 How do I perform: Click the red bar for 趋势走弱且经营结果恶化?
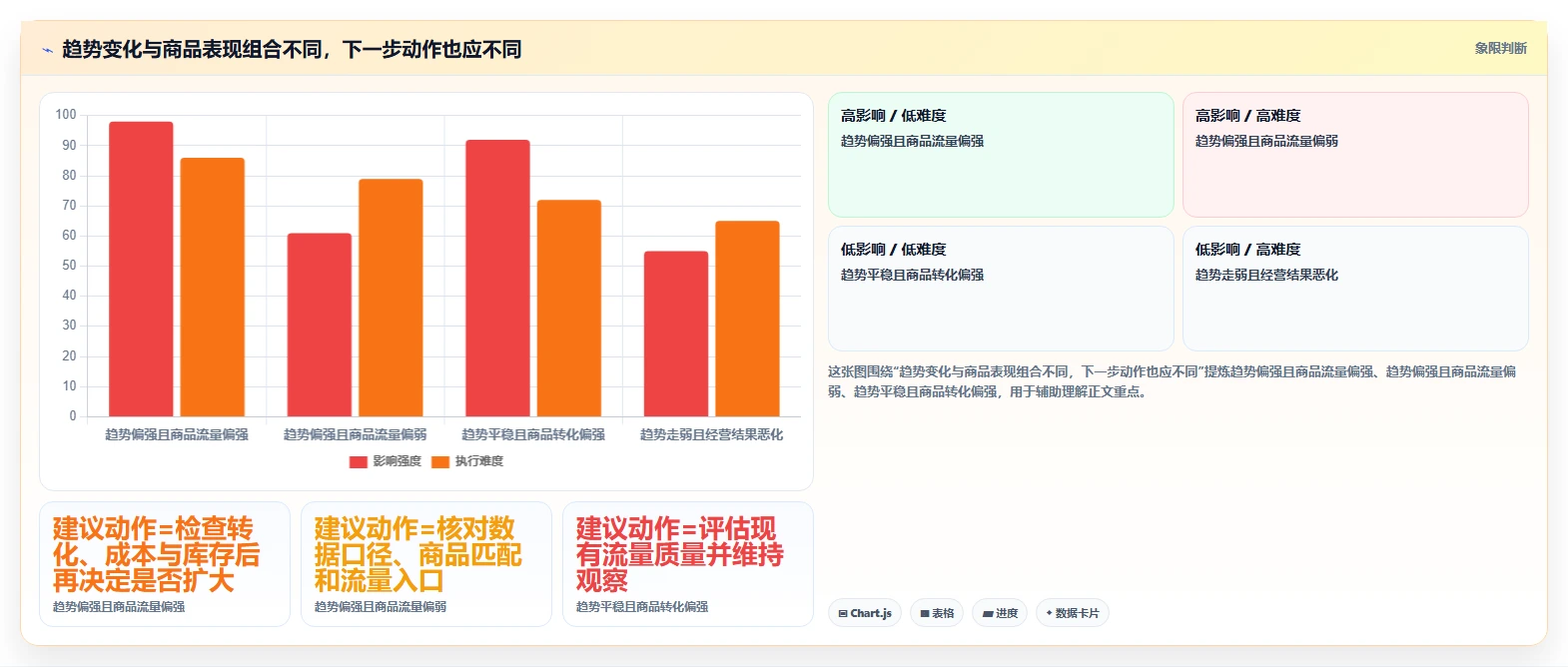click(x=676, y=333)
